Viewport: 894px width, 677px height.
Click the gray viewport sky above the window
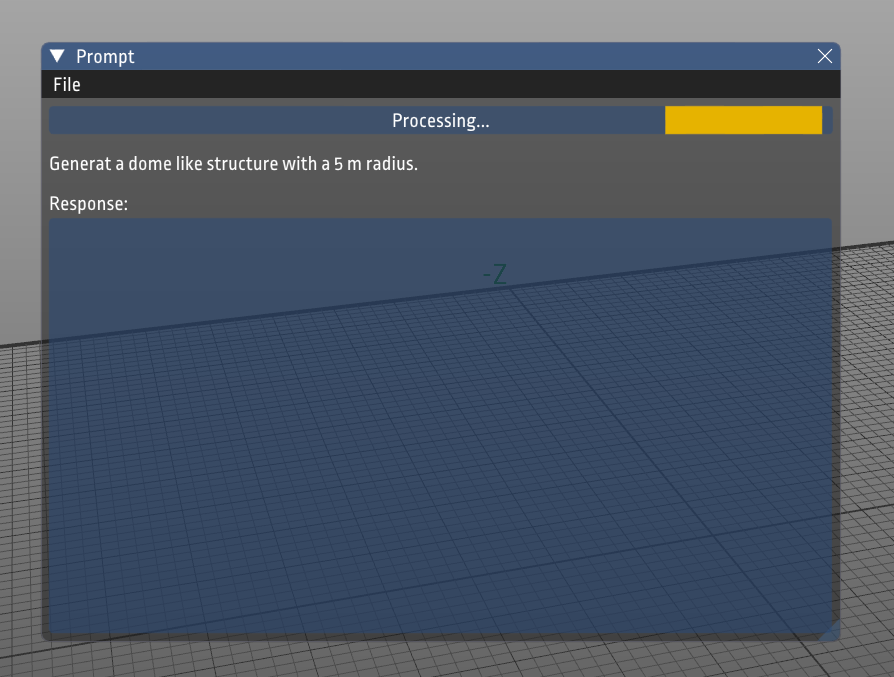point(445,20)
